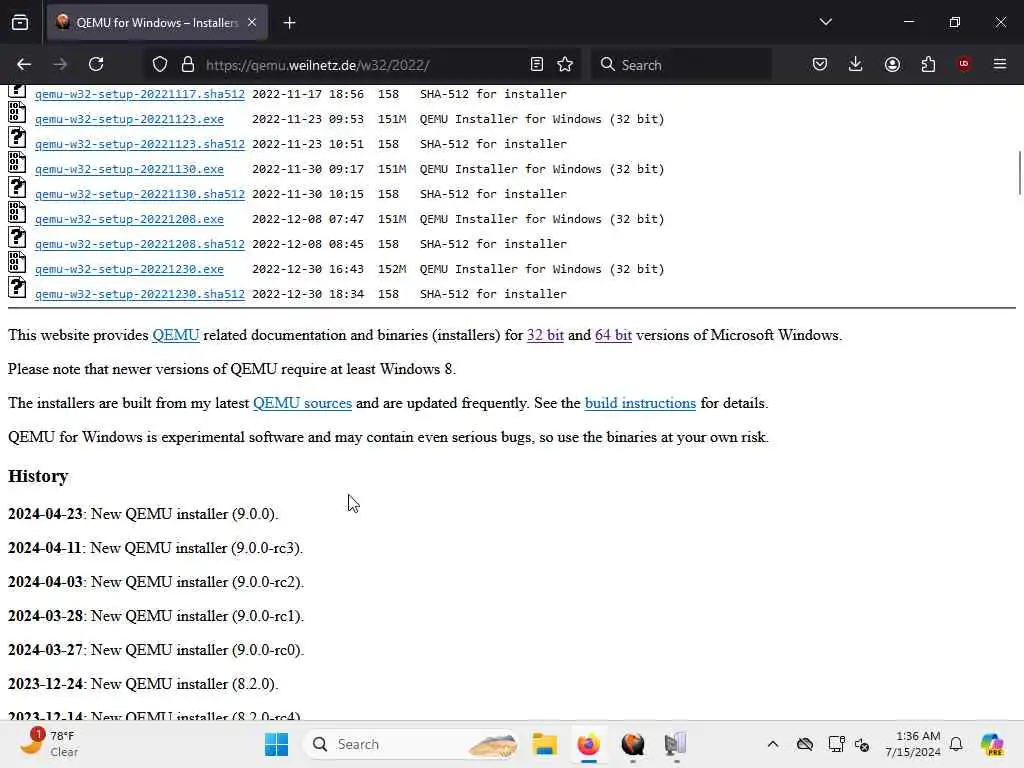Click the taskbar Search box
The image size is (1024, 768).
pyautogui.click(x=413, y=744)
